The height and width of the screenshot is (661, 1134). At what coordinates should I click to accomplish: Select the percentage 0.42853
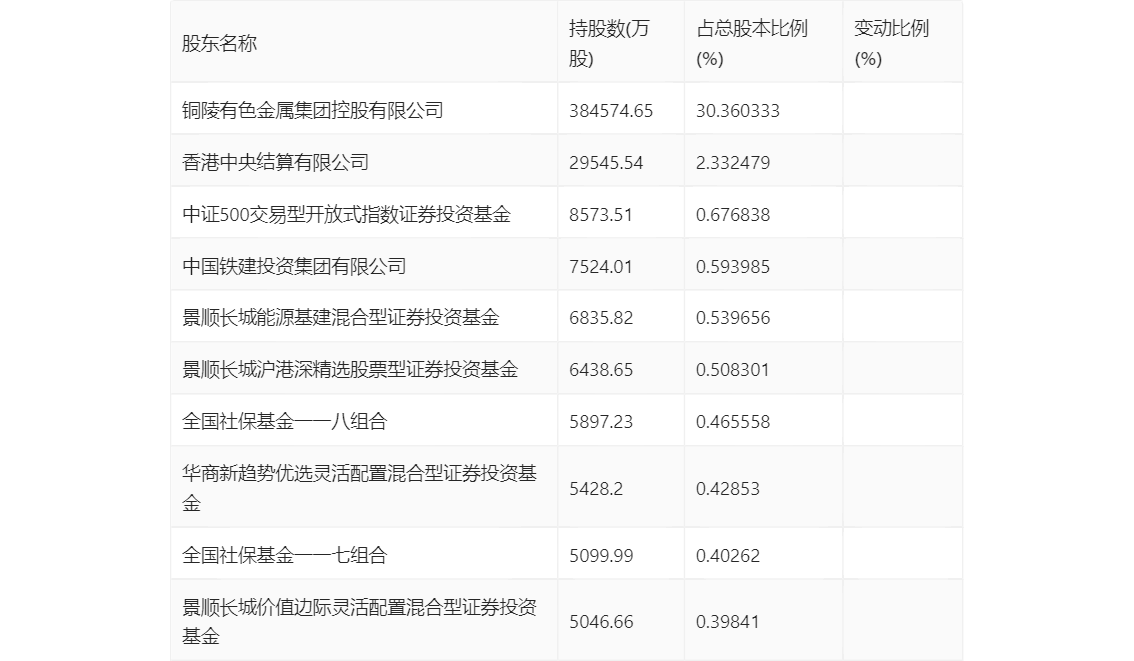pyautogui.click(x=728, y=489)
